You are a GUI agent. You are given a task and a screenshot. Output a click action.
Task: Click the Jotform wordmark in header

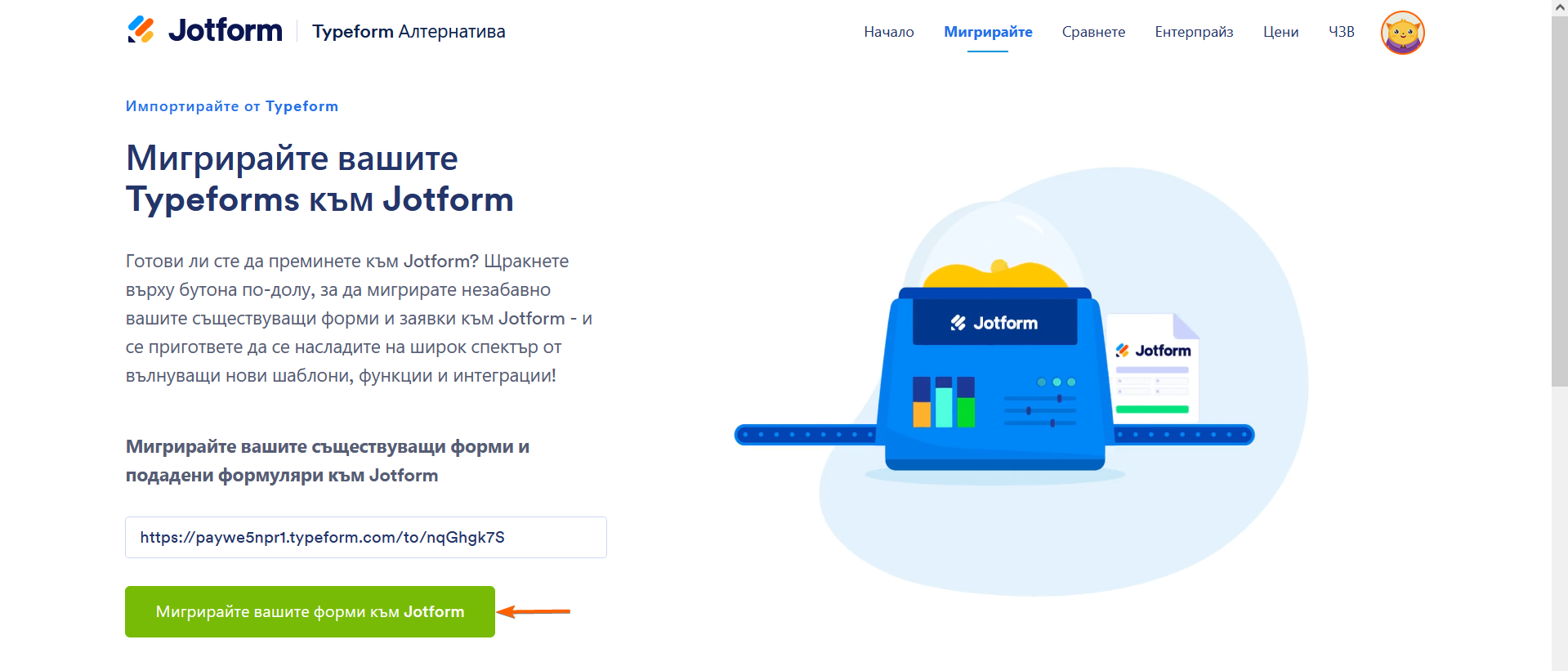coord(225,31)
